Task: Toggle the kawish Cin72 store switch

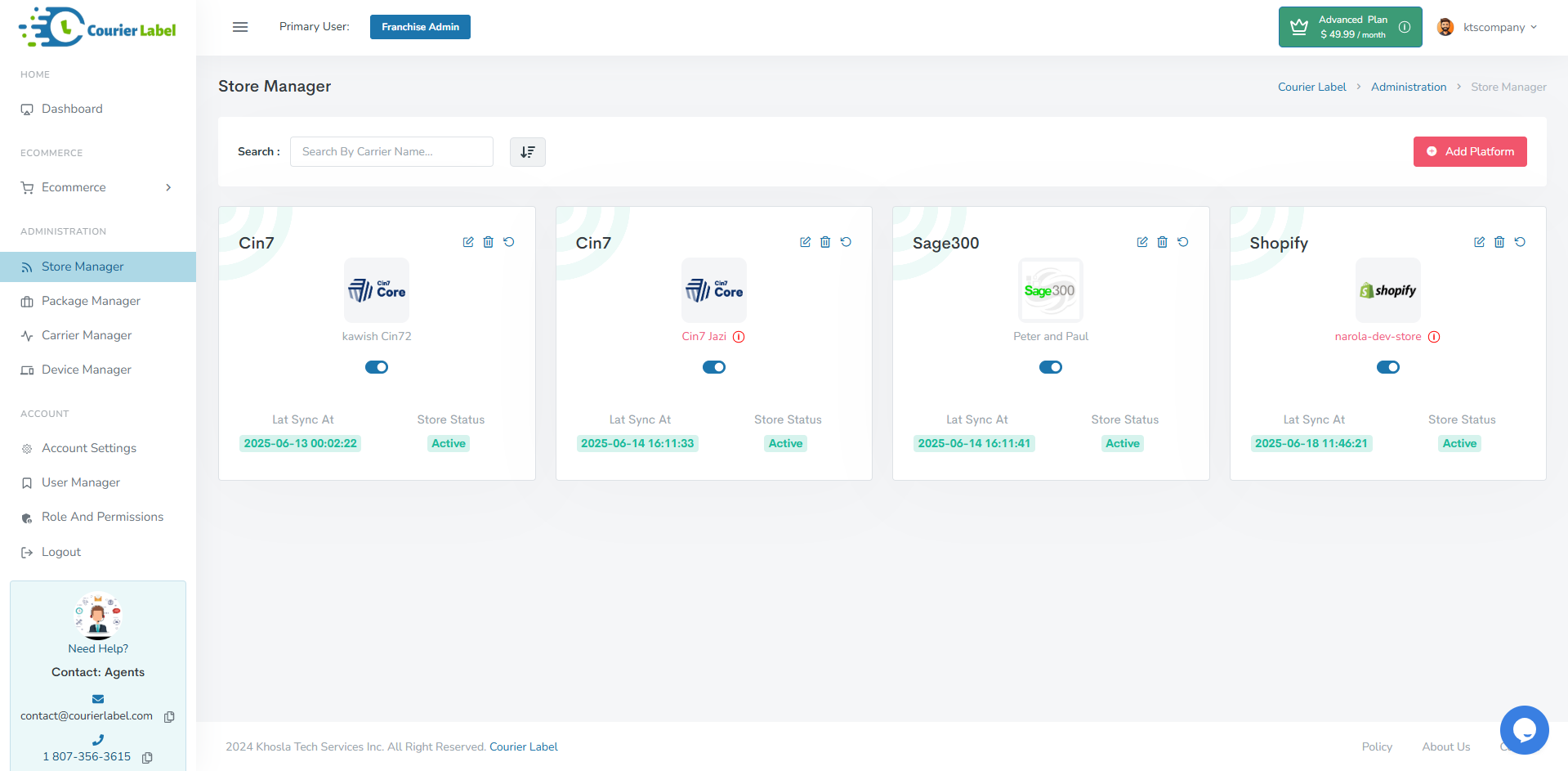Action: coord(377,367)
